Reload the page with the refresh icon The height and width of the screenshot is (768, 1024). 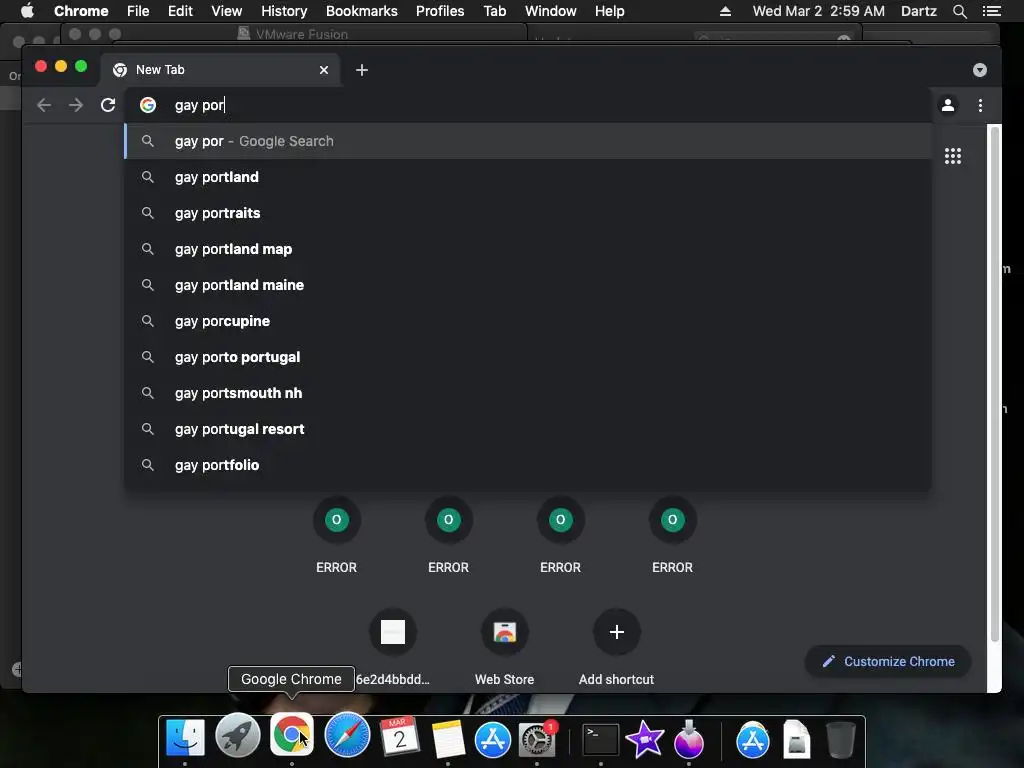(x=108, y=105)
